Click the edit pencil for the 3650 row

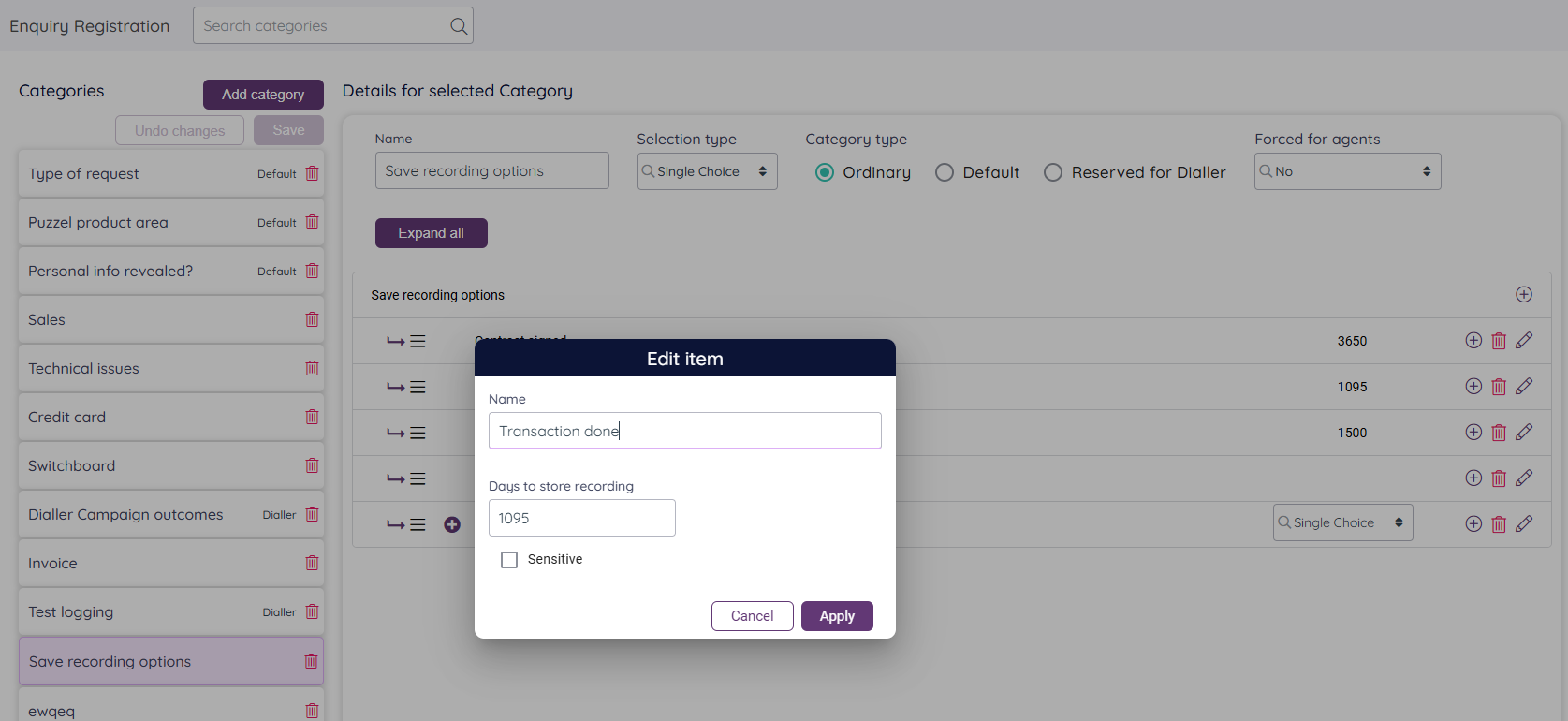point(1524,341)
